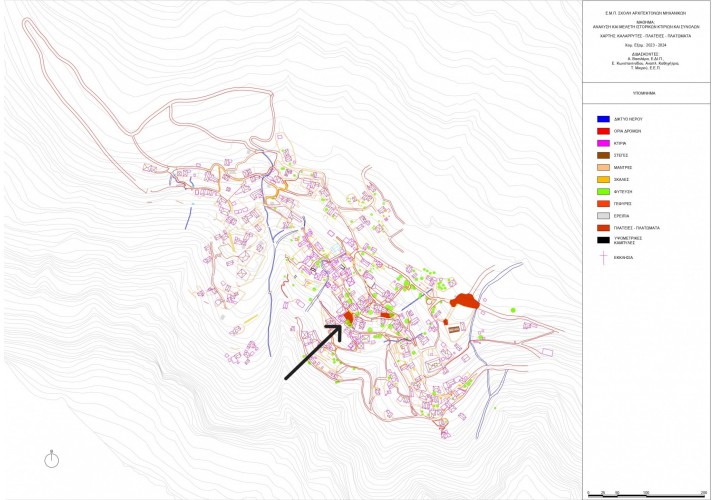This screenshot has width=715, height=500.
Task: Click the map scale bar
Action: pos(647,494)
